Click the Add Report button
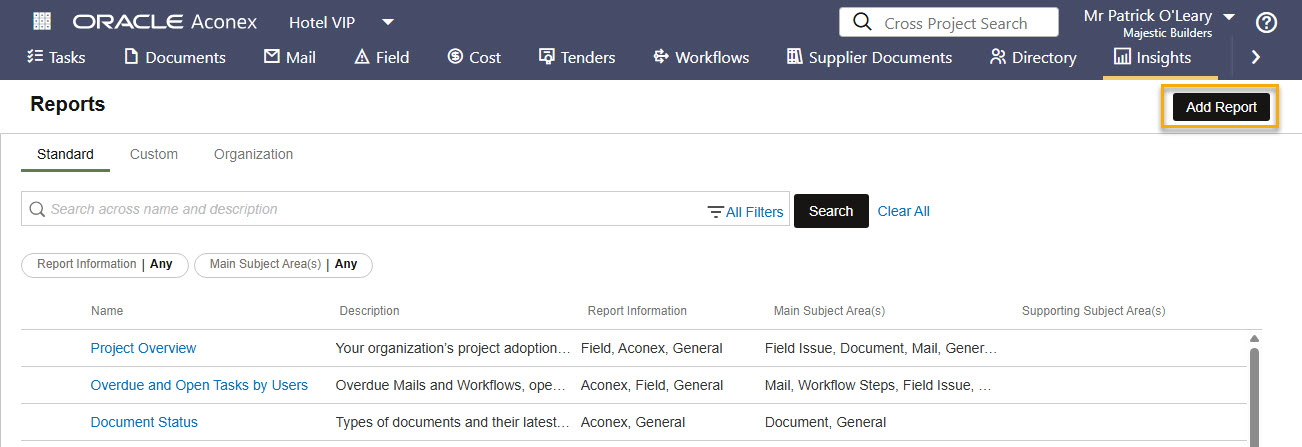This screenshot has width=1302, height=447. coord(1220,107)
